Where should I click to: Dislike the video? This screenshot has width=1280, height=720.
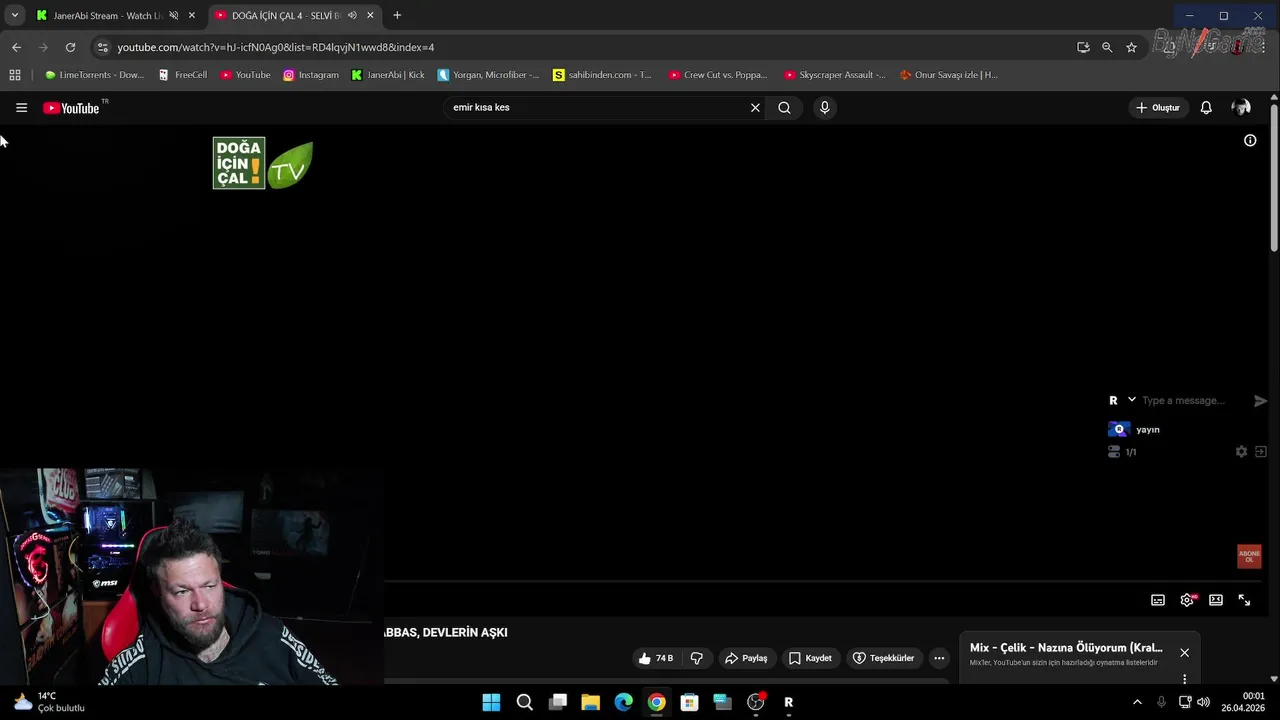pos(697,658)
